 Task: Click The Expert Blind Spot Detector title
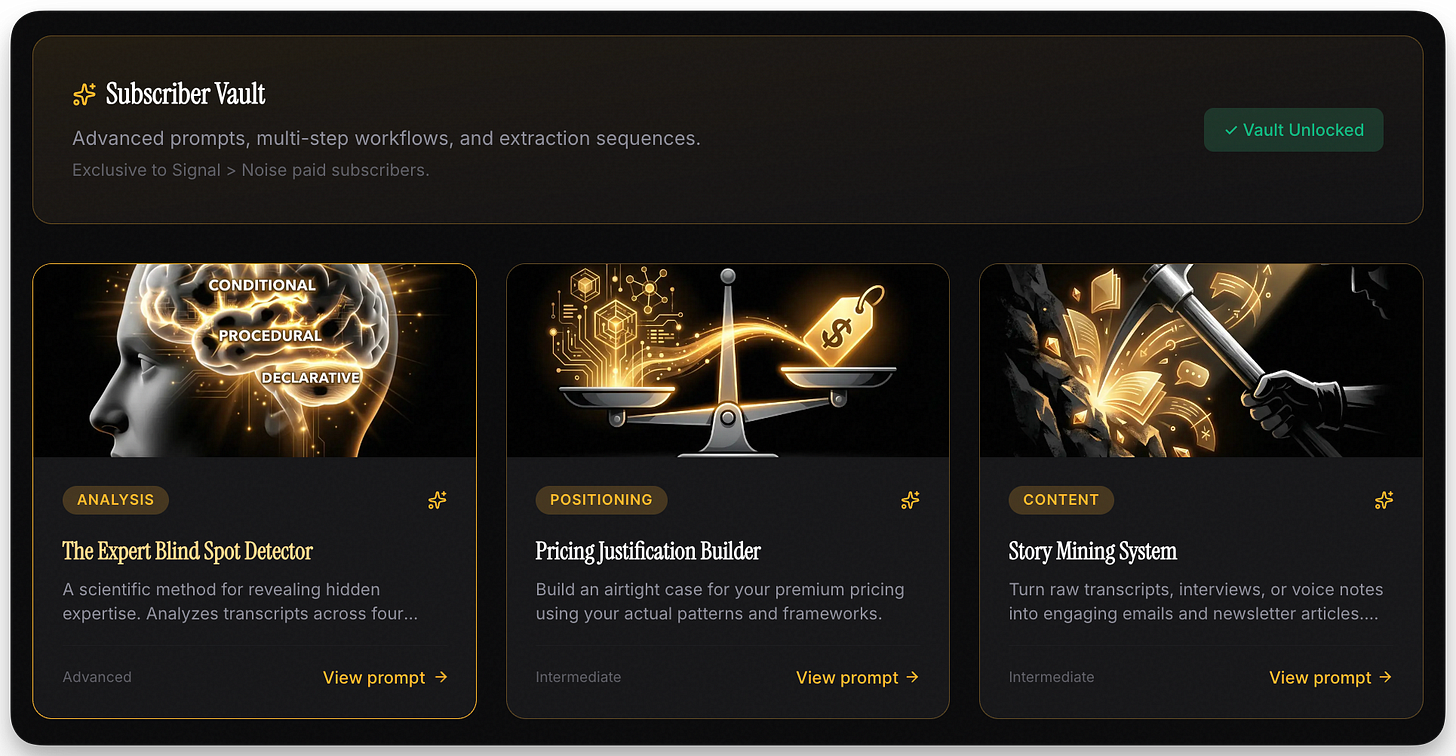point(188,551)
